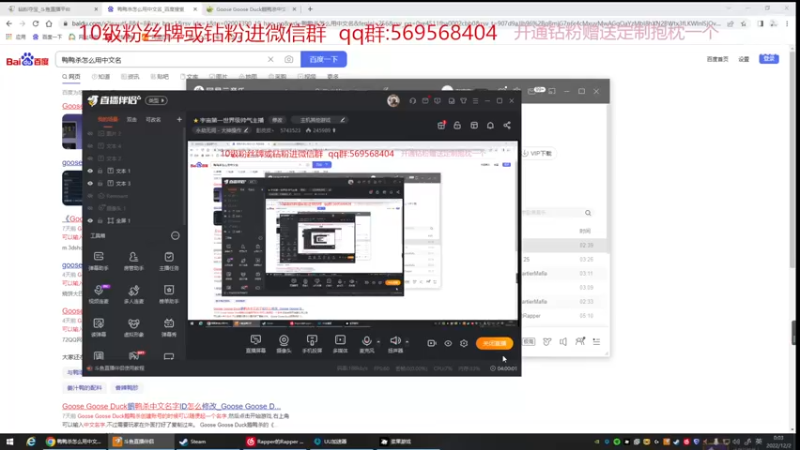Viewport: 800px width, 450px height.
Task: Click the layer list scrollbar in 直播伴侣
Action: tap(184, 176)
